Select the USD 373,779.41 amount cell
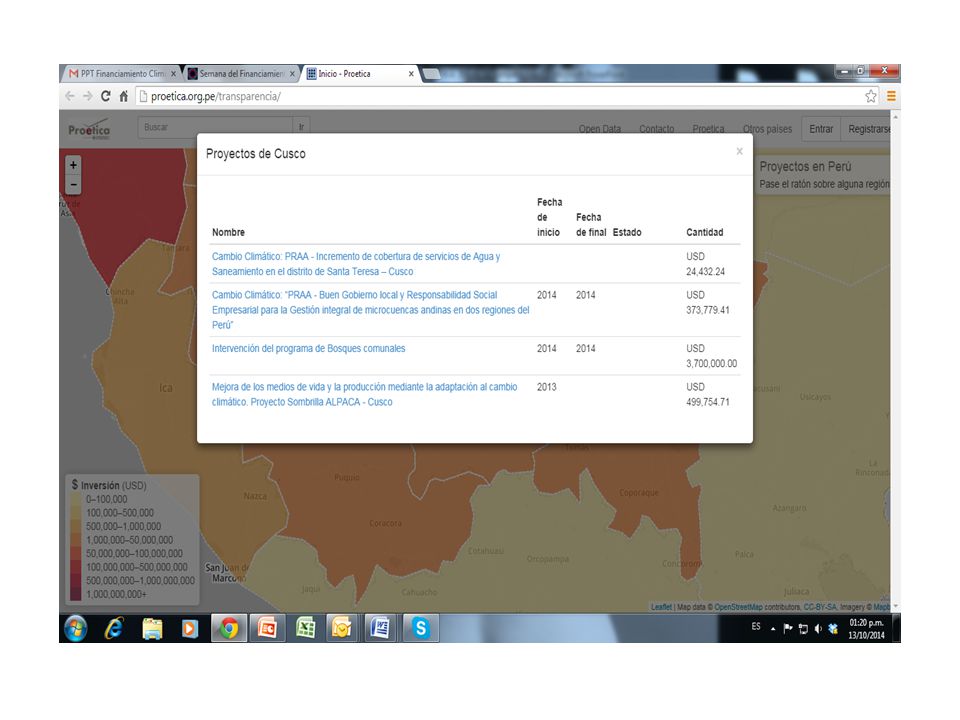The width and height of the screenshot is (960, 720). click(708, 302)
